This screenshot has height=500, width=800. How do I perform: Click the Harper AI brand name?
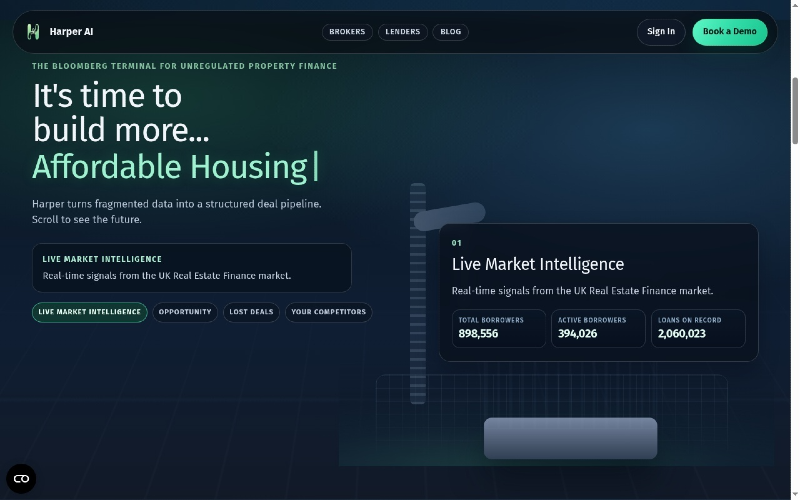click(x=71, y=32)
